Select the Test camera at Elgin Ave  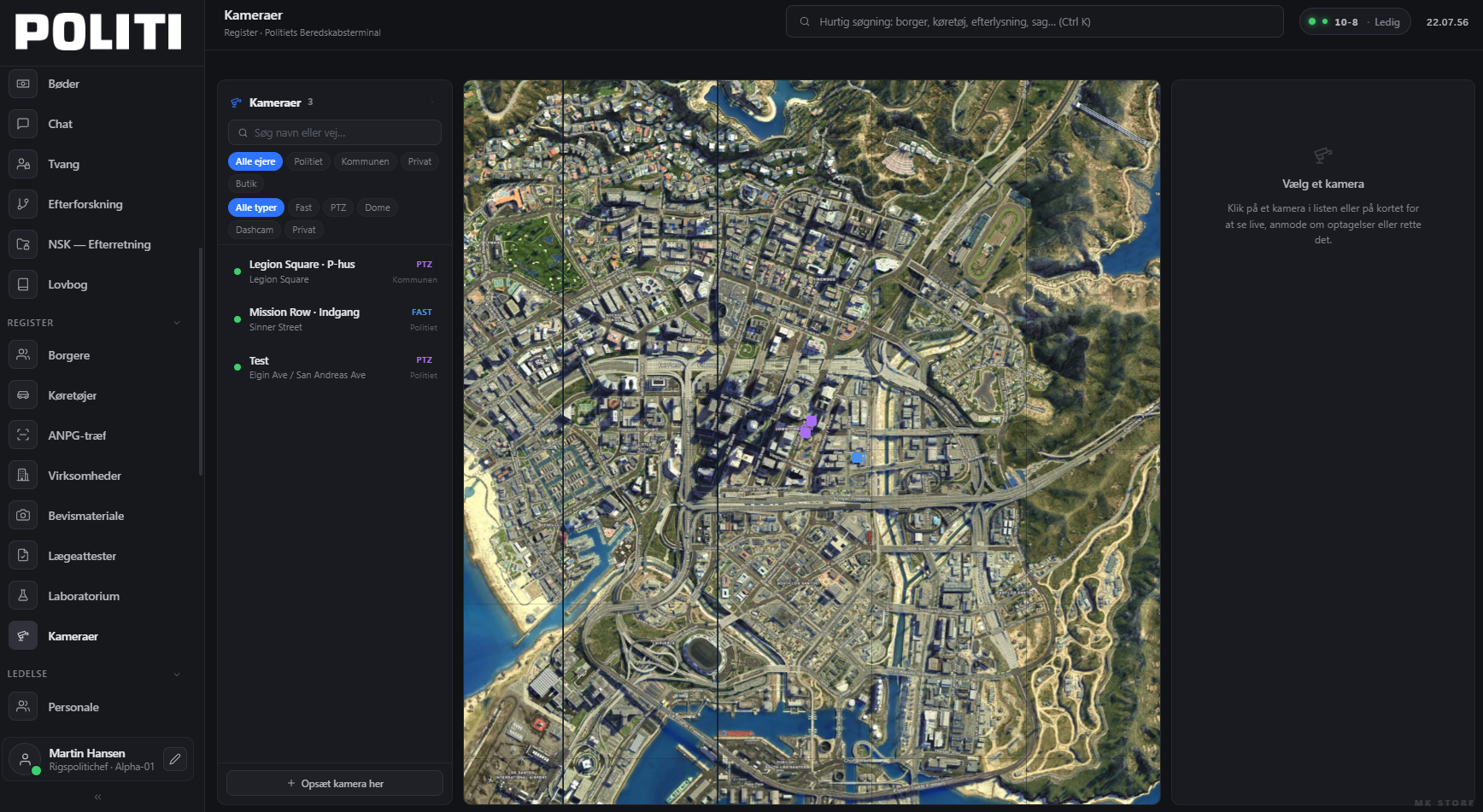coord(335,367)
